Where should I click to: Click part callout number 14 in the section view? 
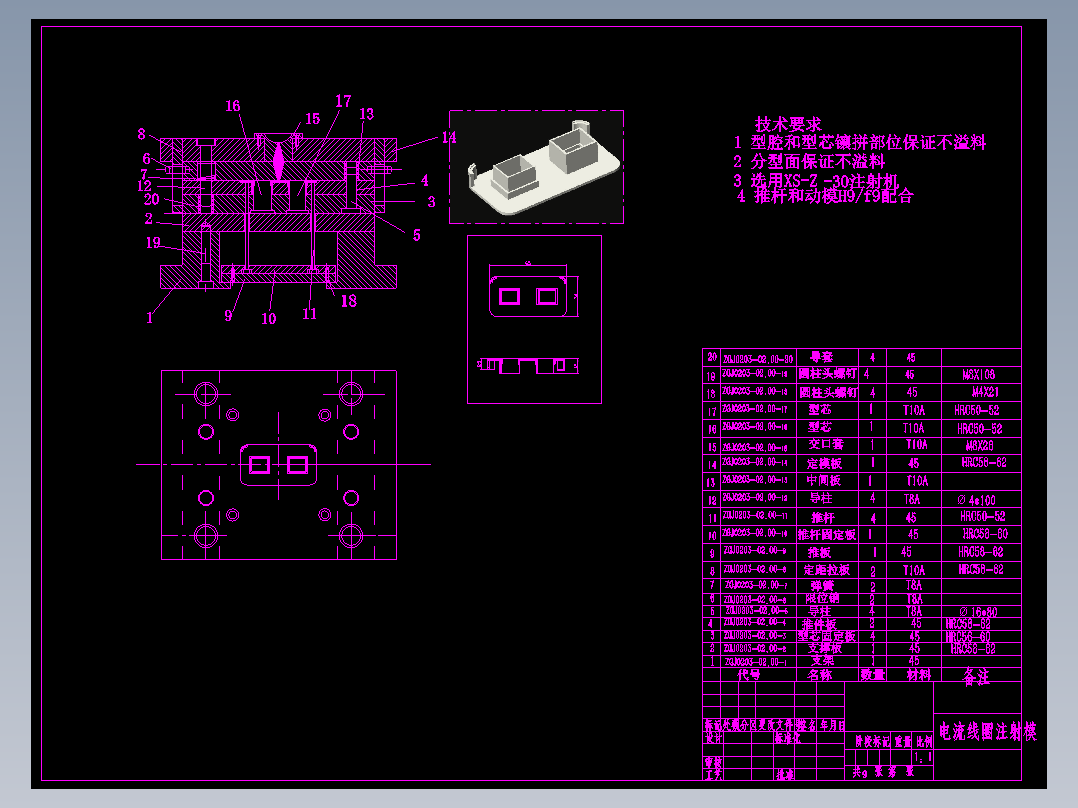pyautogui.click(x=449, y=138)
